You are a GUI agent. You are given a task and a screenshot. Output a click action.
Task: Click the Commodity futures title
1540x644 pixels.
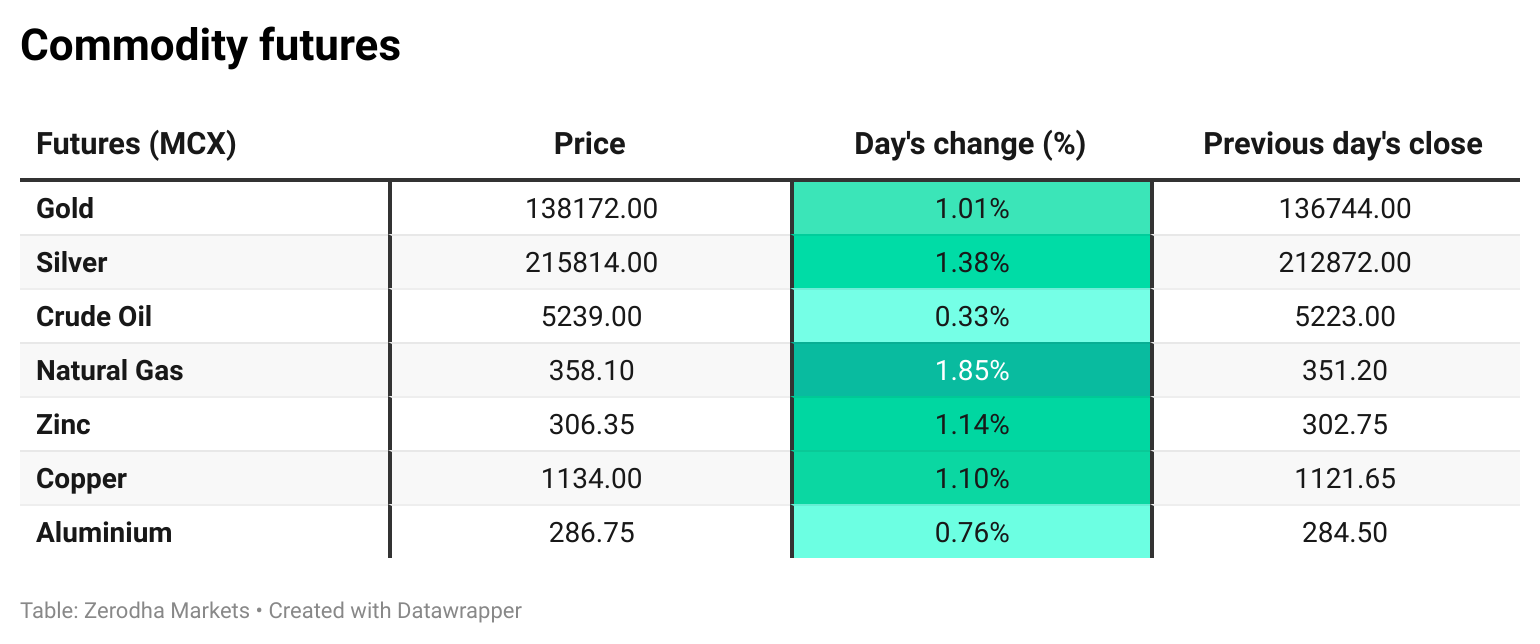point(211,46)
